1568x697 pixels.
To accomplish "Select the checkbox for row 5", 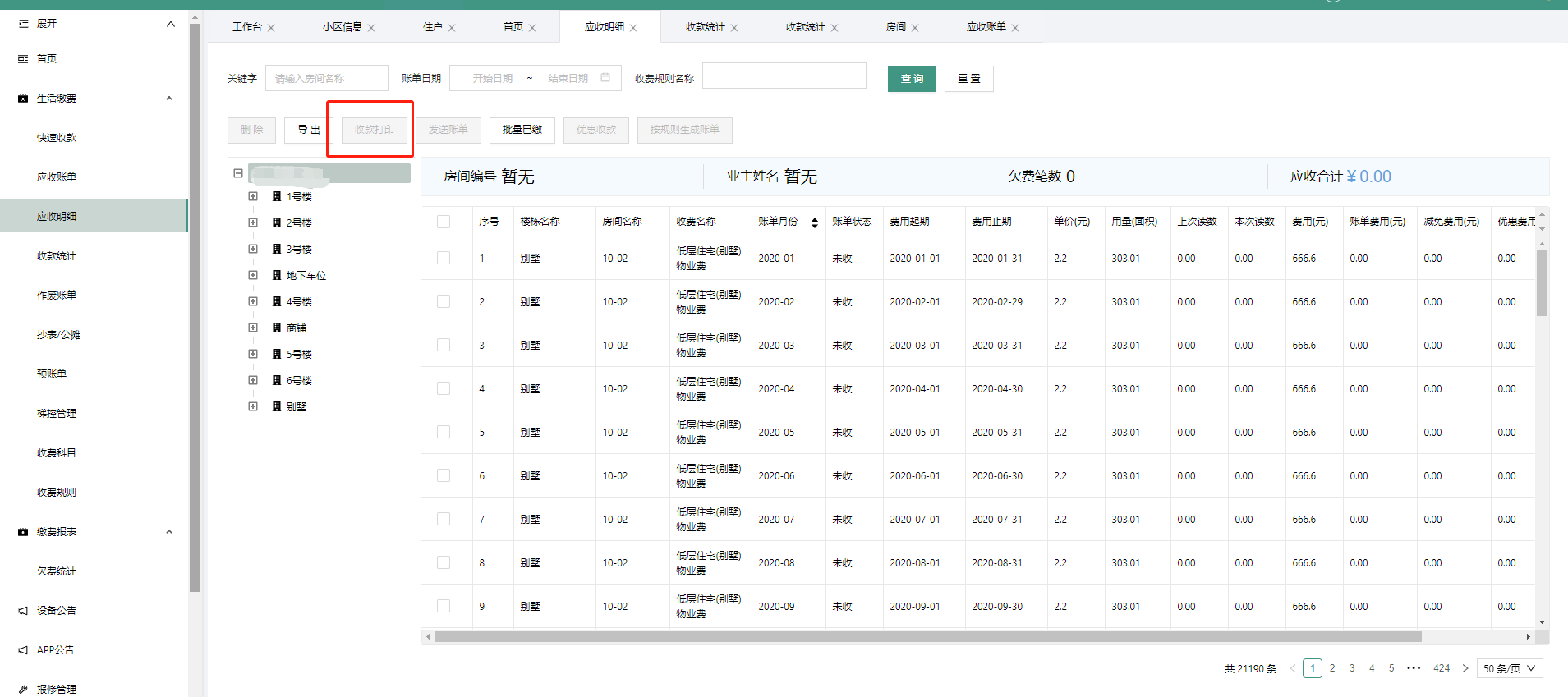I will [444, 432].
